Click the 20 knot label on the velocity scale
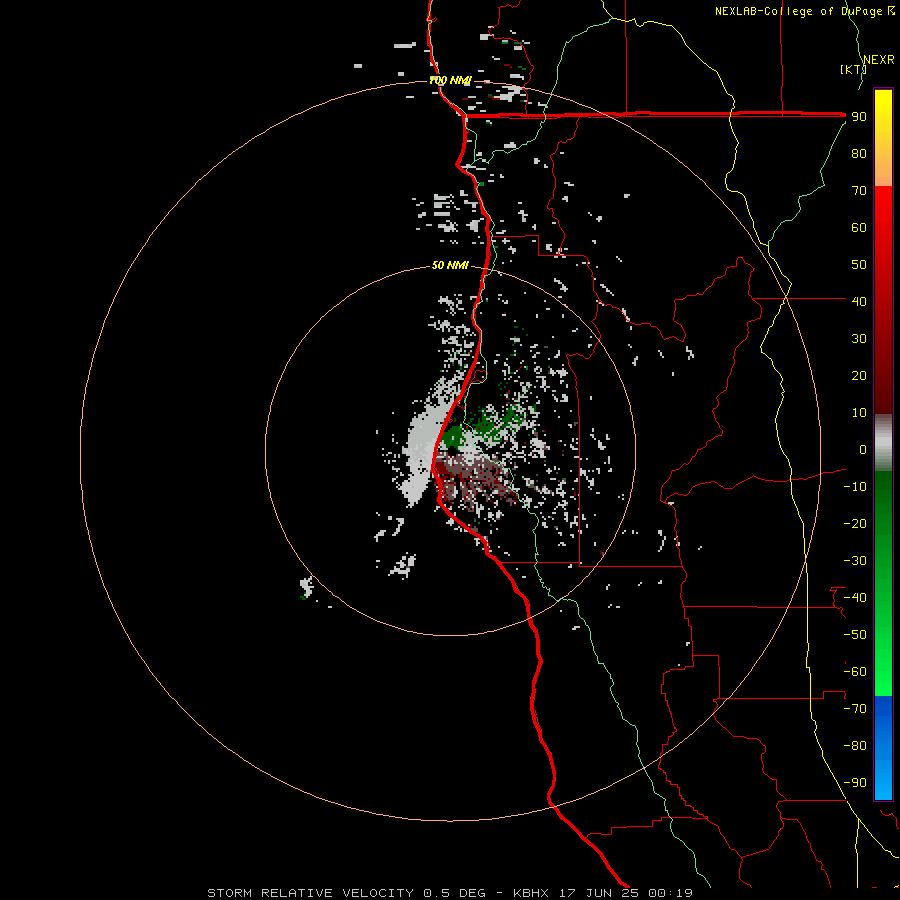This screenshot has width=900, height=900. coord(859,376)
